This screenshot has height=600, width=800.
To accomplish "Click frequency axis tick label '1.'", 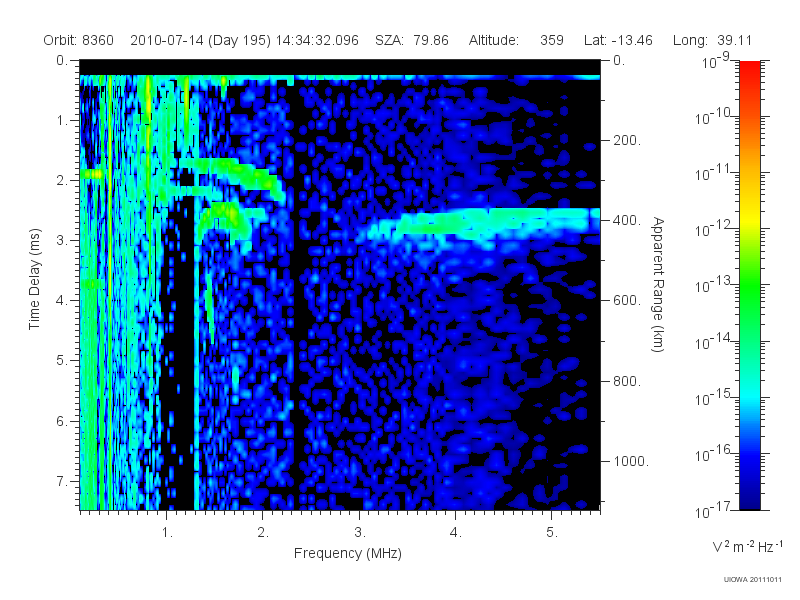I will tap(167, 533).
